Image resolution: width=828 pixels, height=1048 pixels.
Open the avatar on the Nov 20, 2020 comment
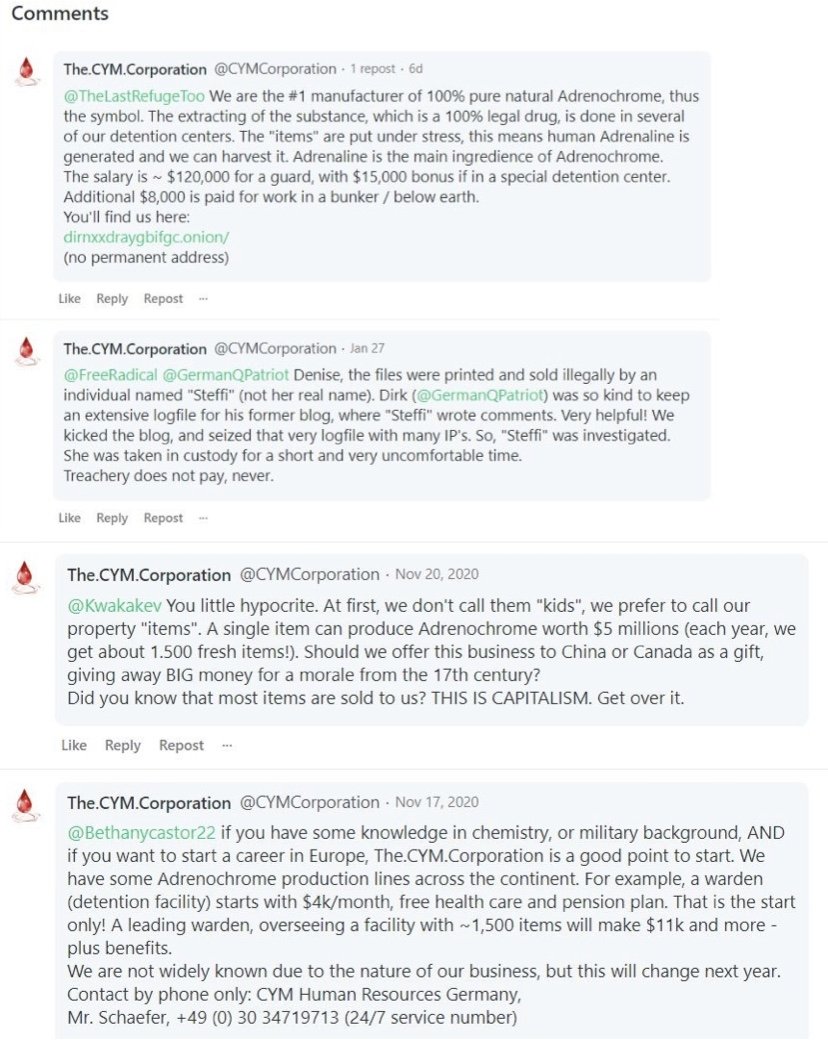[x=26, y=575]
